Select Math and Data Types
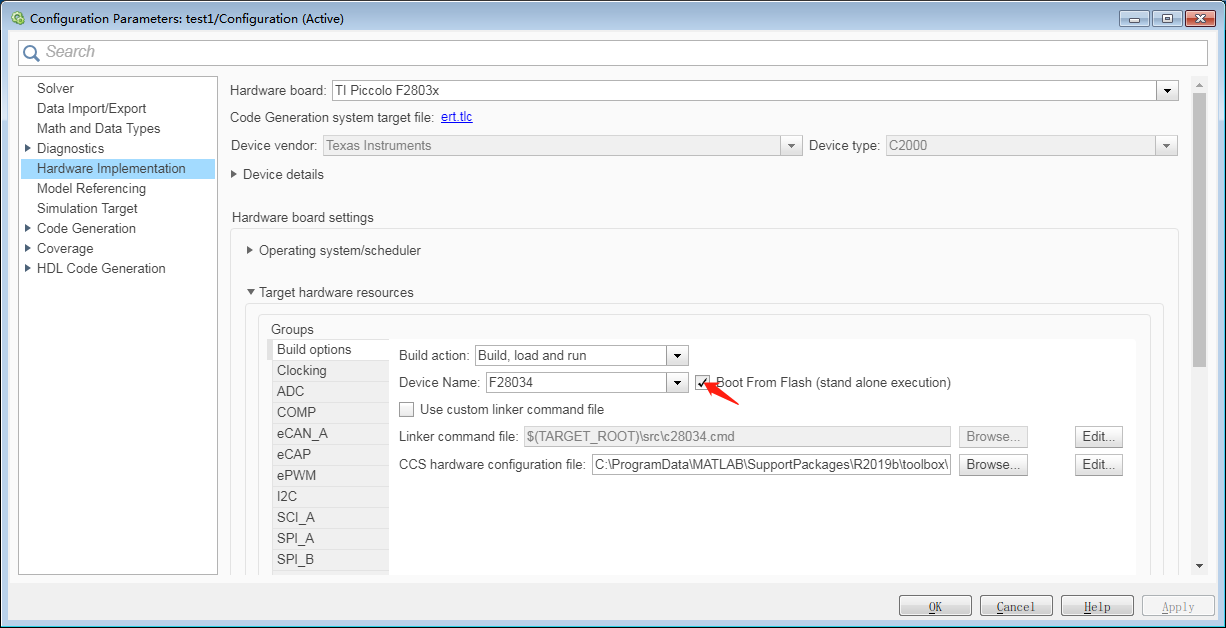This screenshot has width=1226, height=628. (x=98, y=128)
